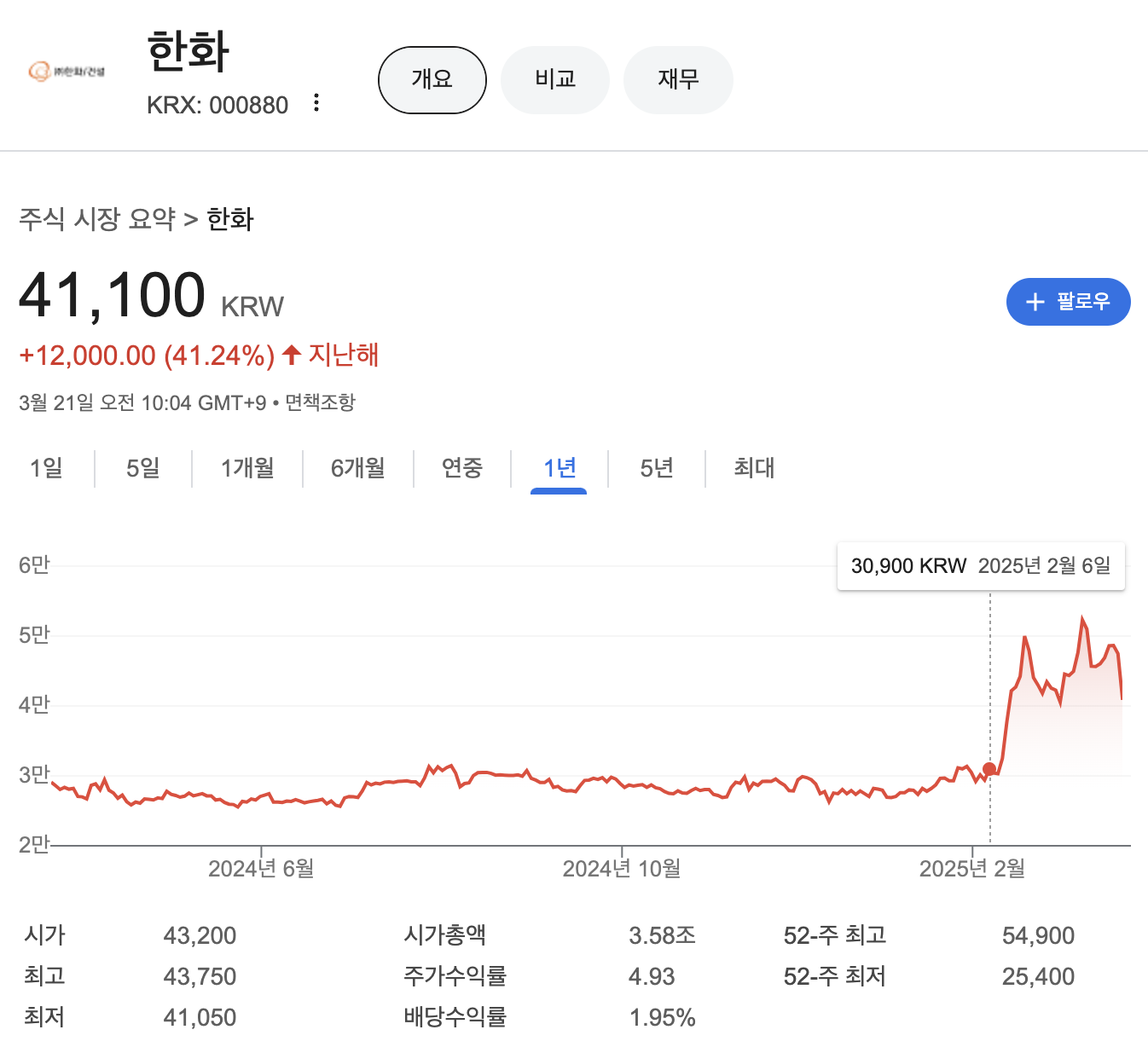Select the 1개월 time range
Viewport: 1148px width, 1047px height.
pyautogui.click(x=247, y=468)
